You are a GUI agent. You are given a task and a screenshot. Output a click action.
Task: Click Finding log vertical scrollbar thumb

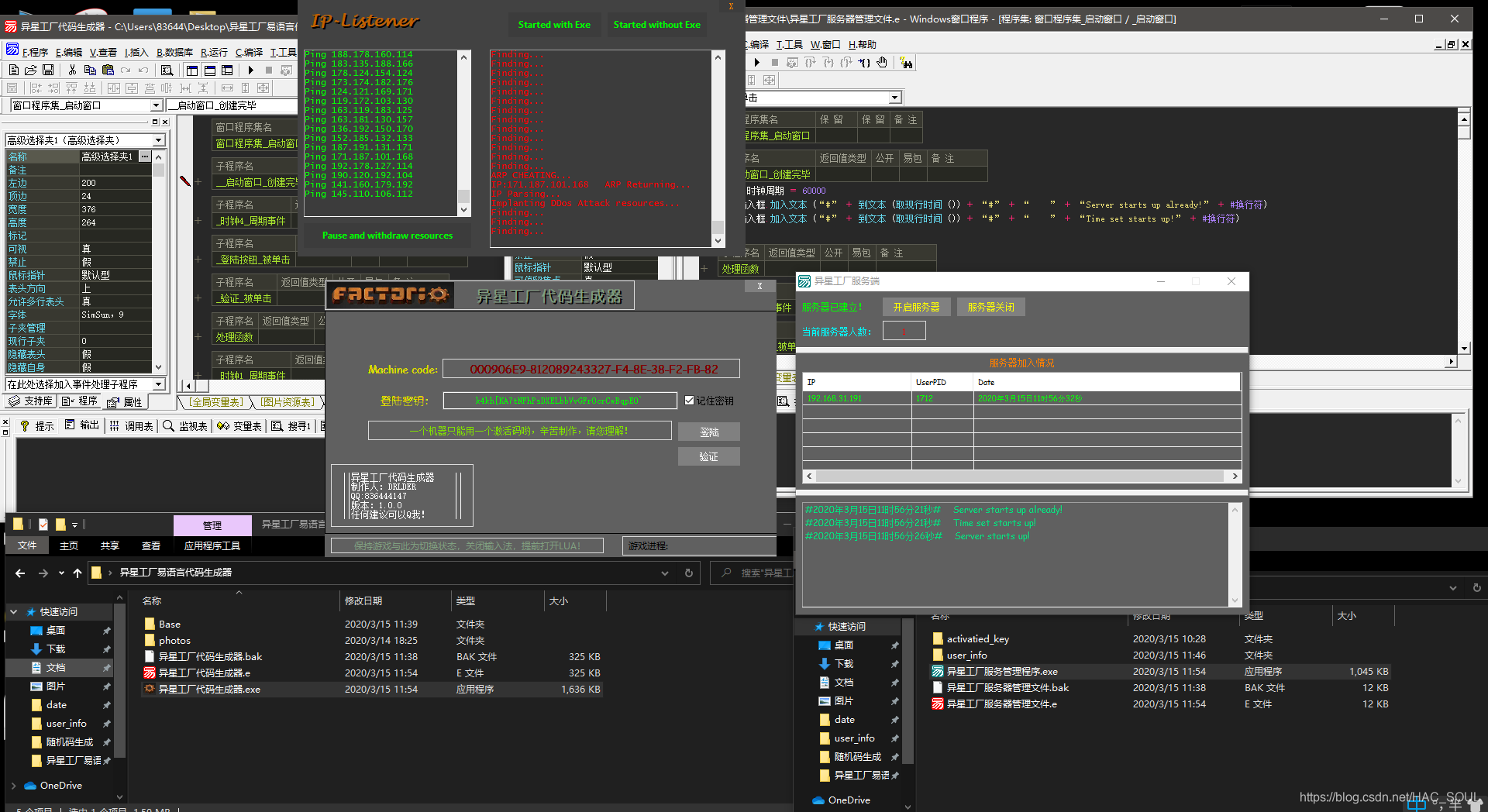pos(718,227)
